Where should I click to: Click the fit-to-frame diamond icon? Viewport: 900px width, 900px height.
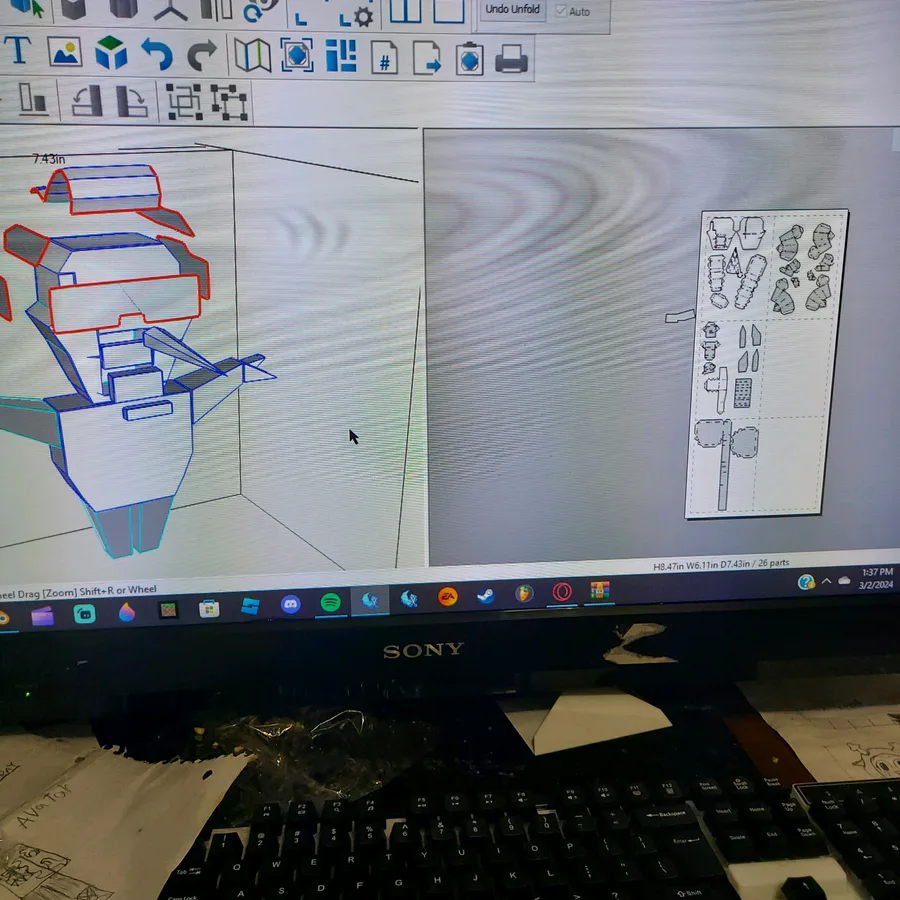[x=297, y=56]
